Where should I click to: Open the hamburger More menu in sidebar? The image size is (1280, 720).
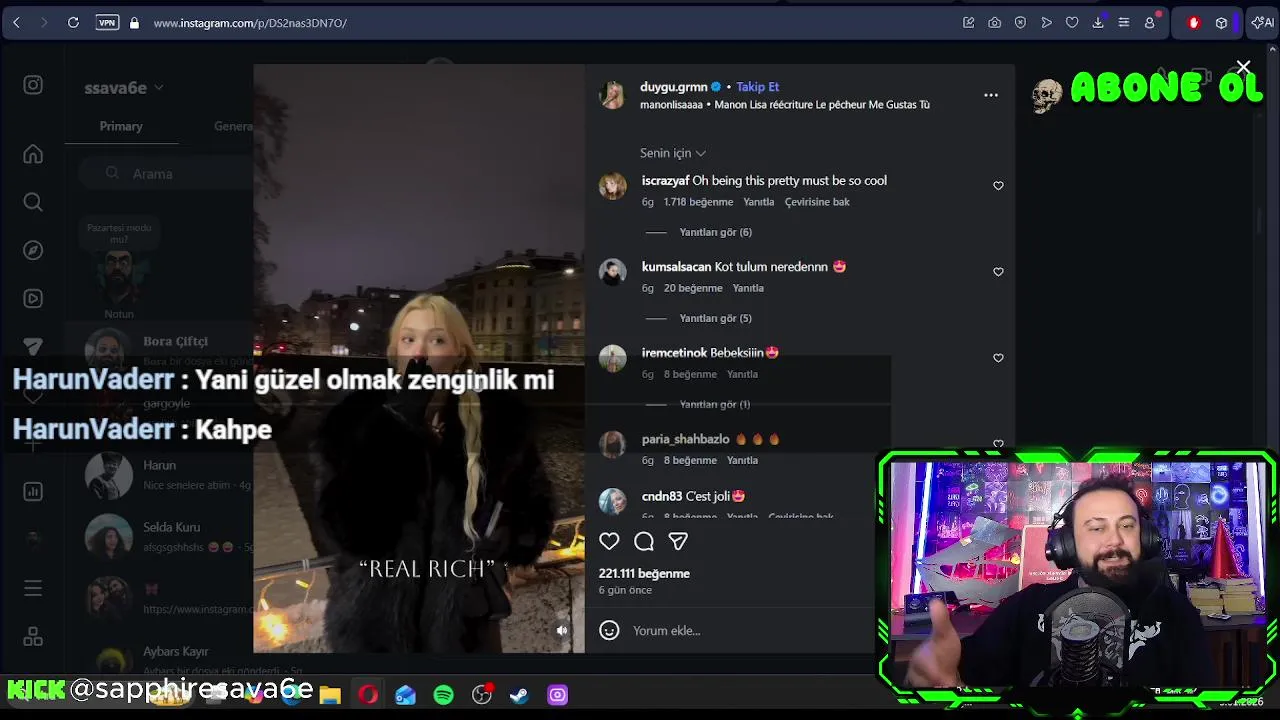pyautogui.click(x=33, y=588)
